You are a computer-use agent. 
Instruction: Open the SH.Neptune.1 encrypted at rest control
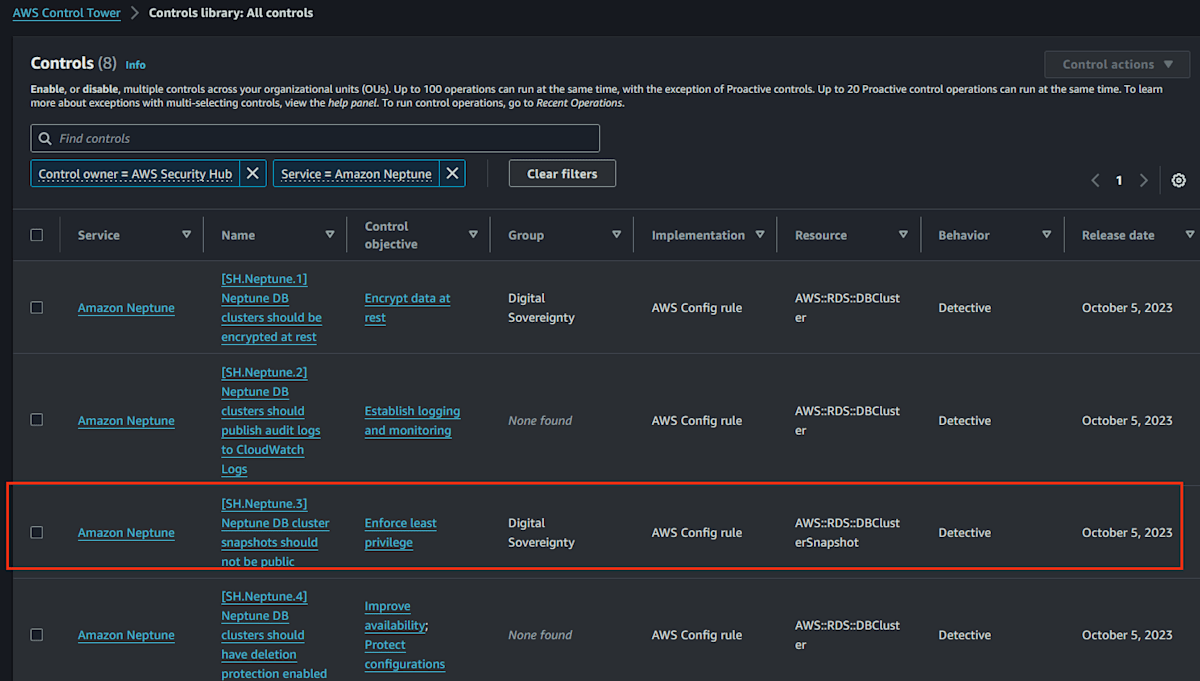coord(271,308)
